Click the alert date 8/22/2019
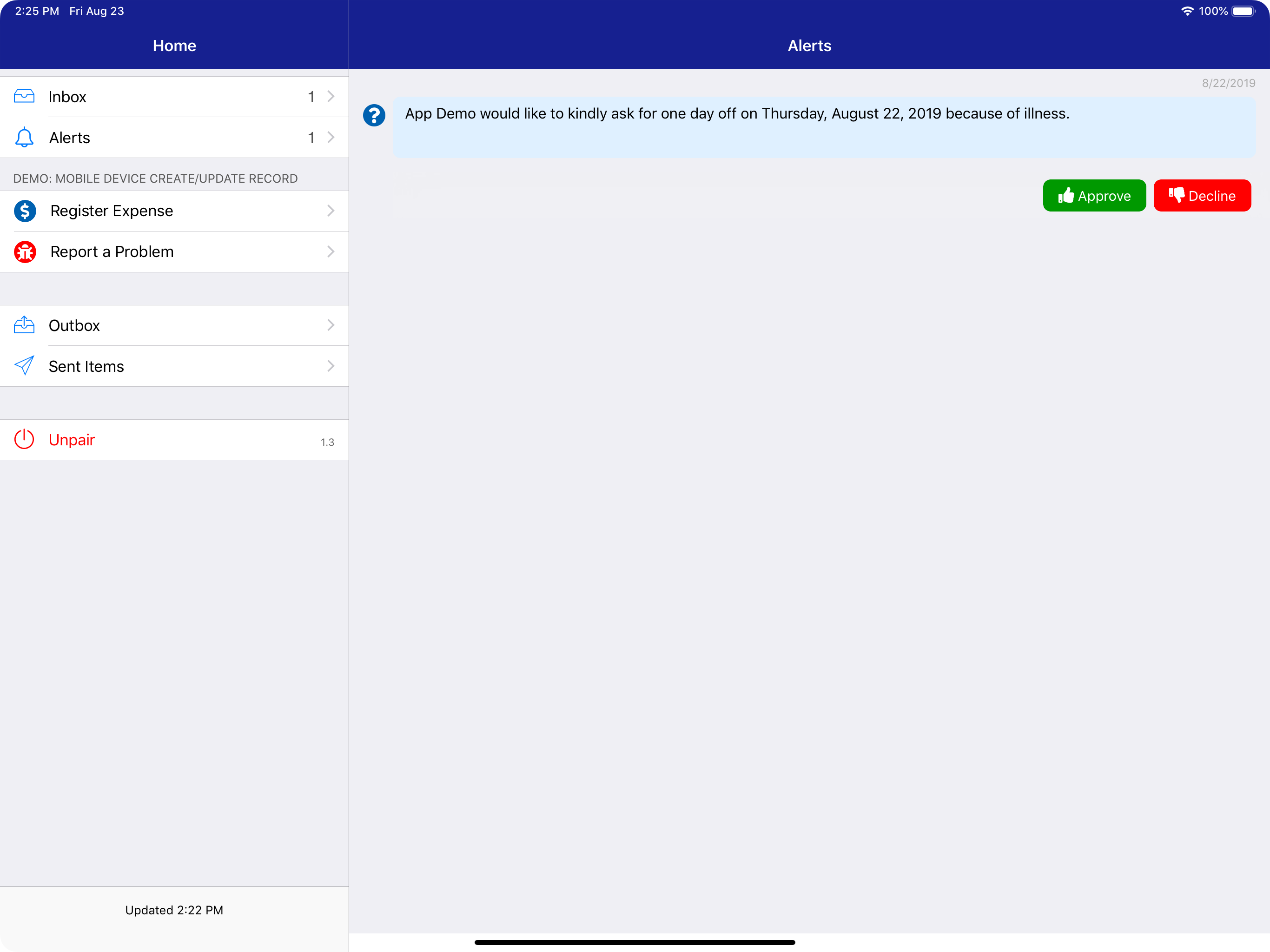1270x952 pixels. click(1229, 83)
